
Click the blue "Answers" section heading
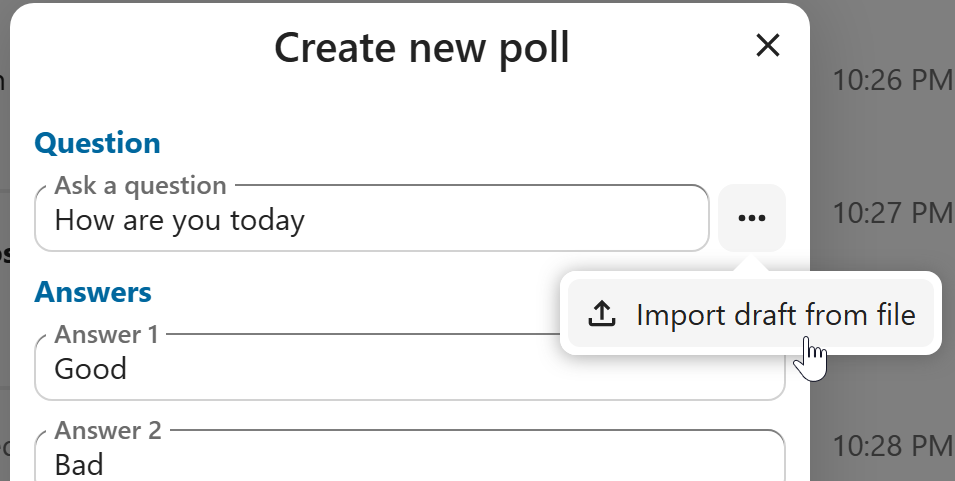[93, 292]
